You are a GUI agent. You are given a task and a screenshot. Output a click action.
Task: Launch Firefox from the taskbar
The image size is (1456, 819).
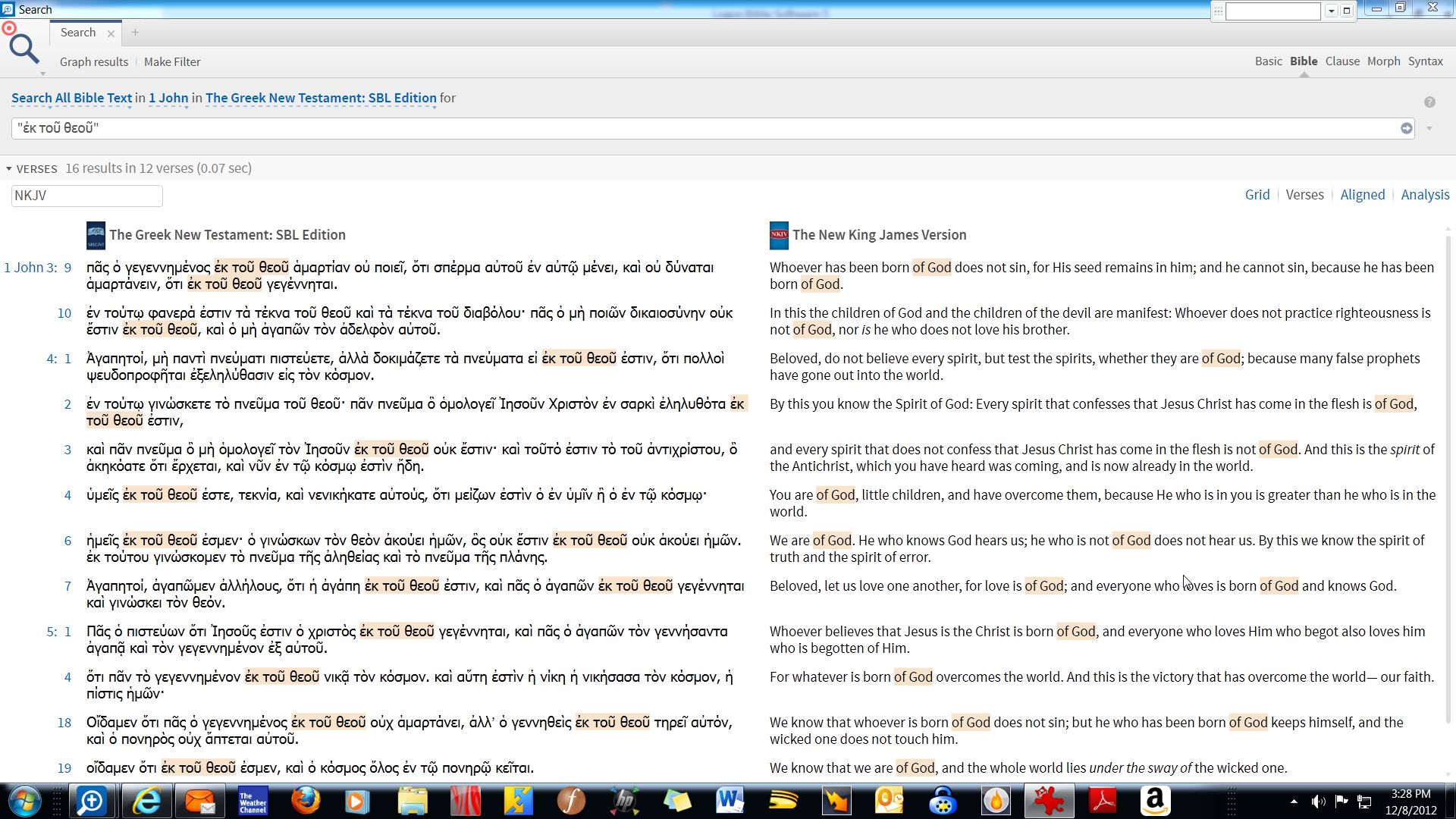coord(306,801)
